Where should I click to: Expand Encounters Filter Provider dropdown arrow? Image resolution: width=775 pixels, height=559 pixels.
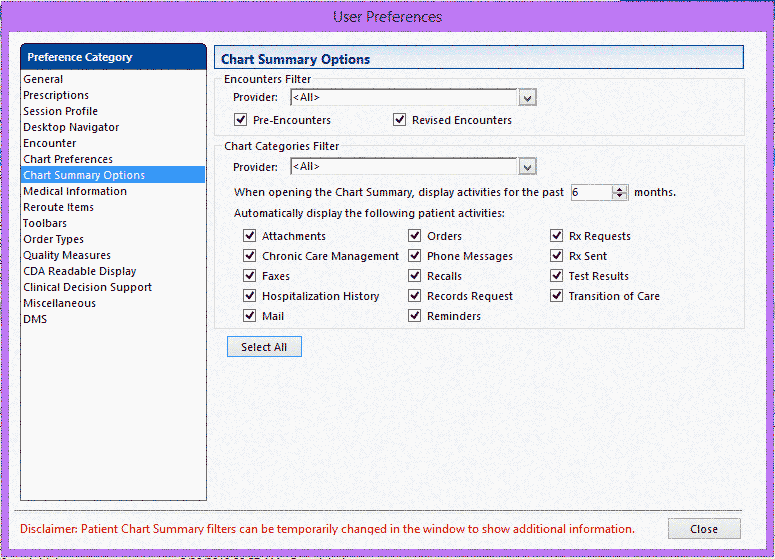tap(527, 97)
